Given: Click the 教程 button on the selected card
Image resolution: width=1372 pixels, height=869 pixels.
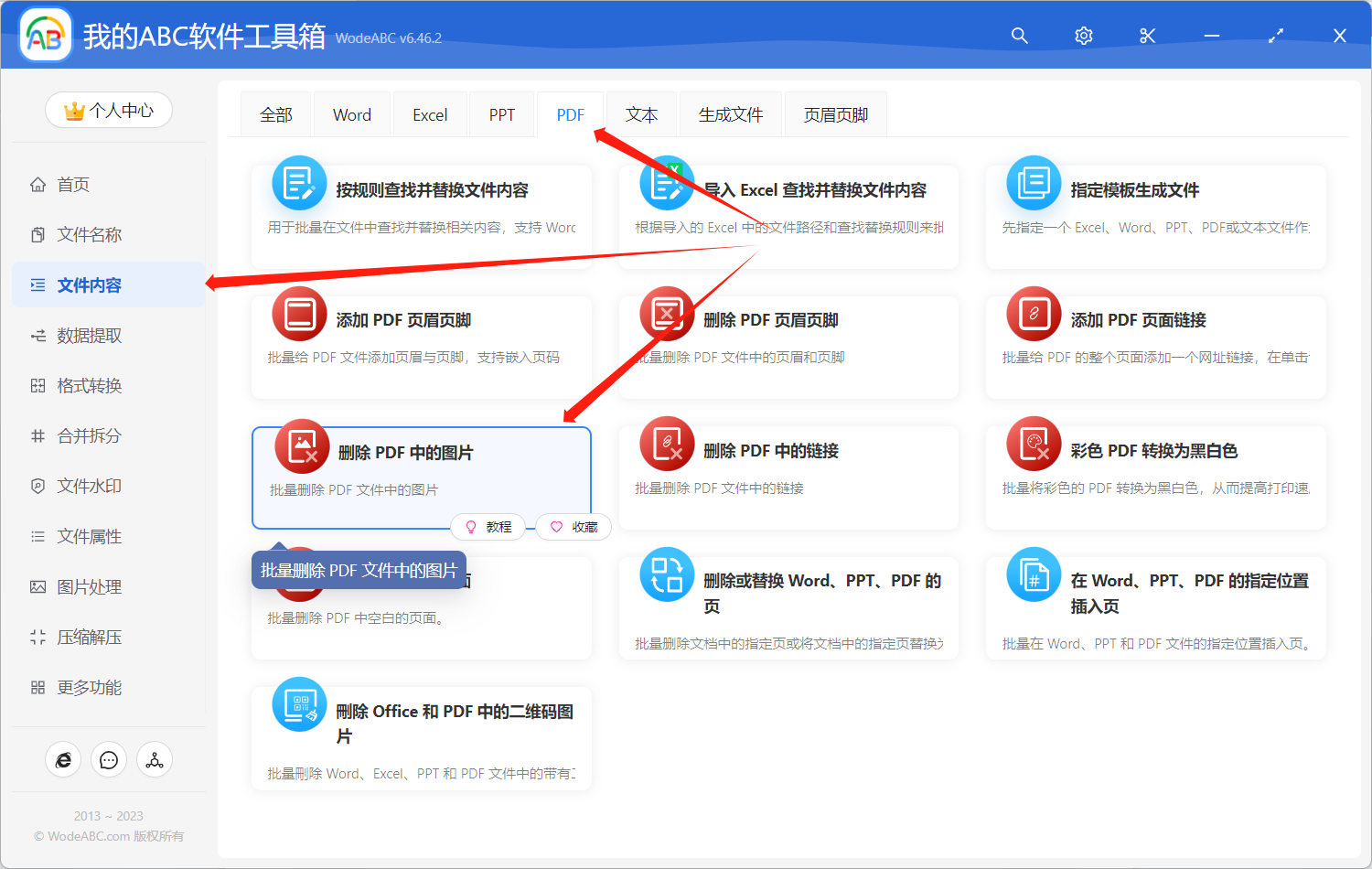Looking at the screenshot, I should coord(489,527).
